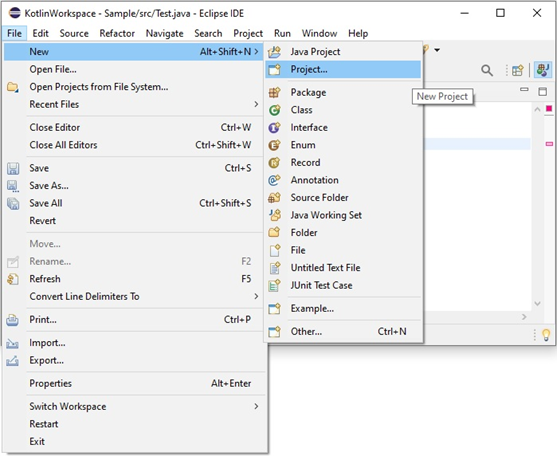Click the Save As icon
Viewport: 557px width, 456px height.
13,186
